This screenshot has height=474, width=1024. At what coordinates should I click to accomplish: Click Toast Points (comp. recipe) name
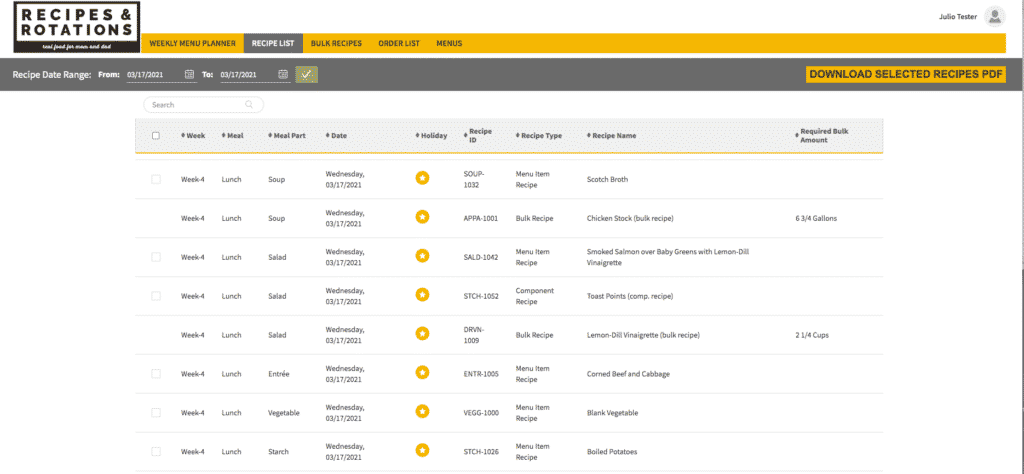click(x=630, y=296)
